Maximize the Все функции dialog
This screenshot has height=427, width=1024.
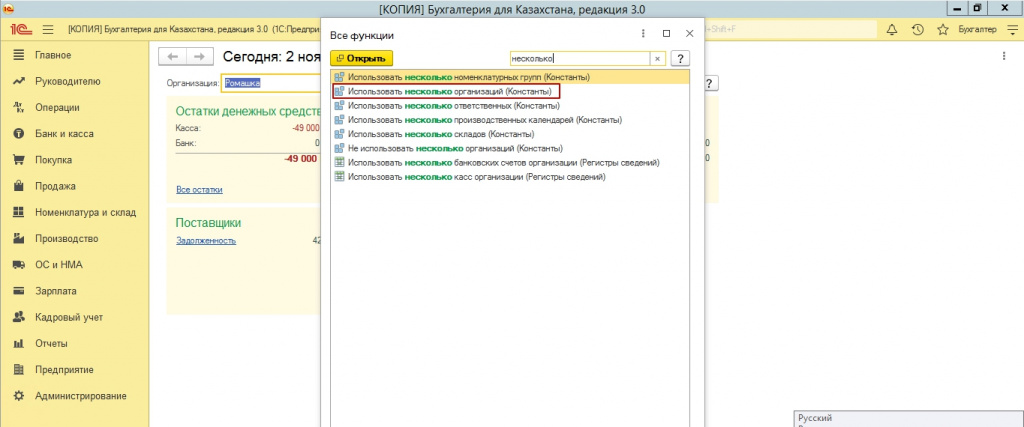pyautogui.click(x=666, y=33)
